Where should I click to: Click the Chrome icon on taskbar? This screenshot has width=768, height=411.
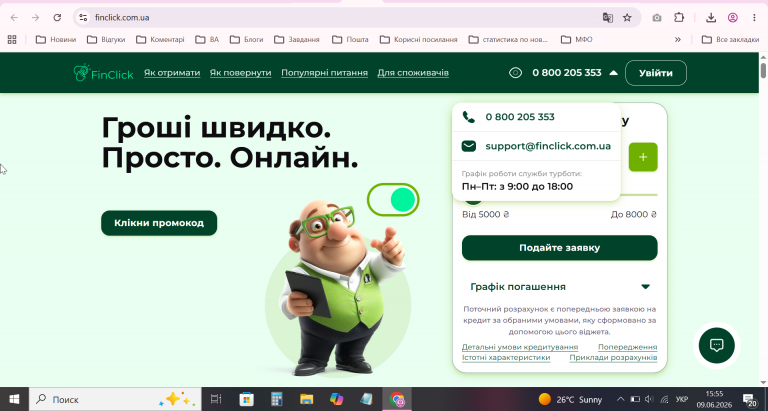tap(397, 399)
